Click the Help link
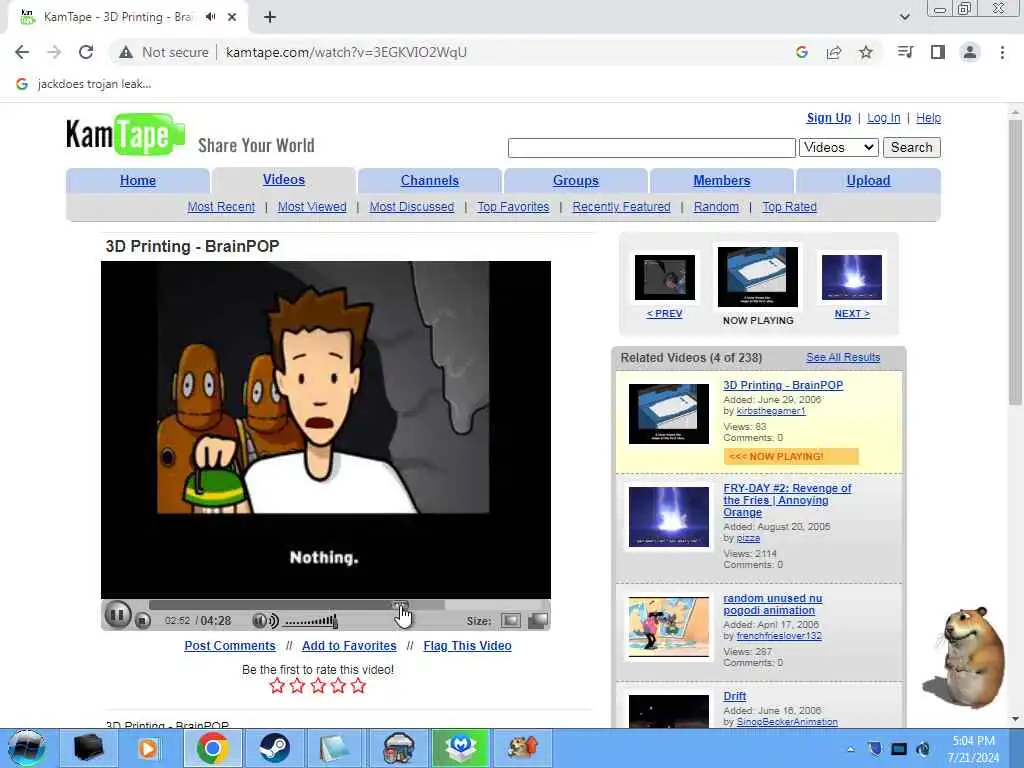 tap(929, 118)
